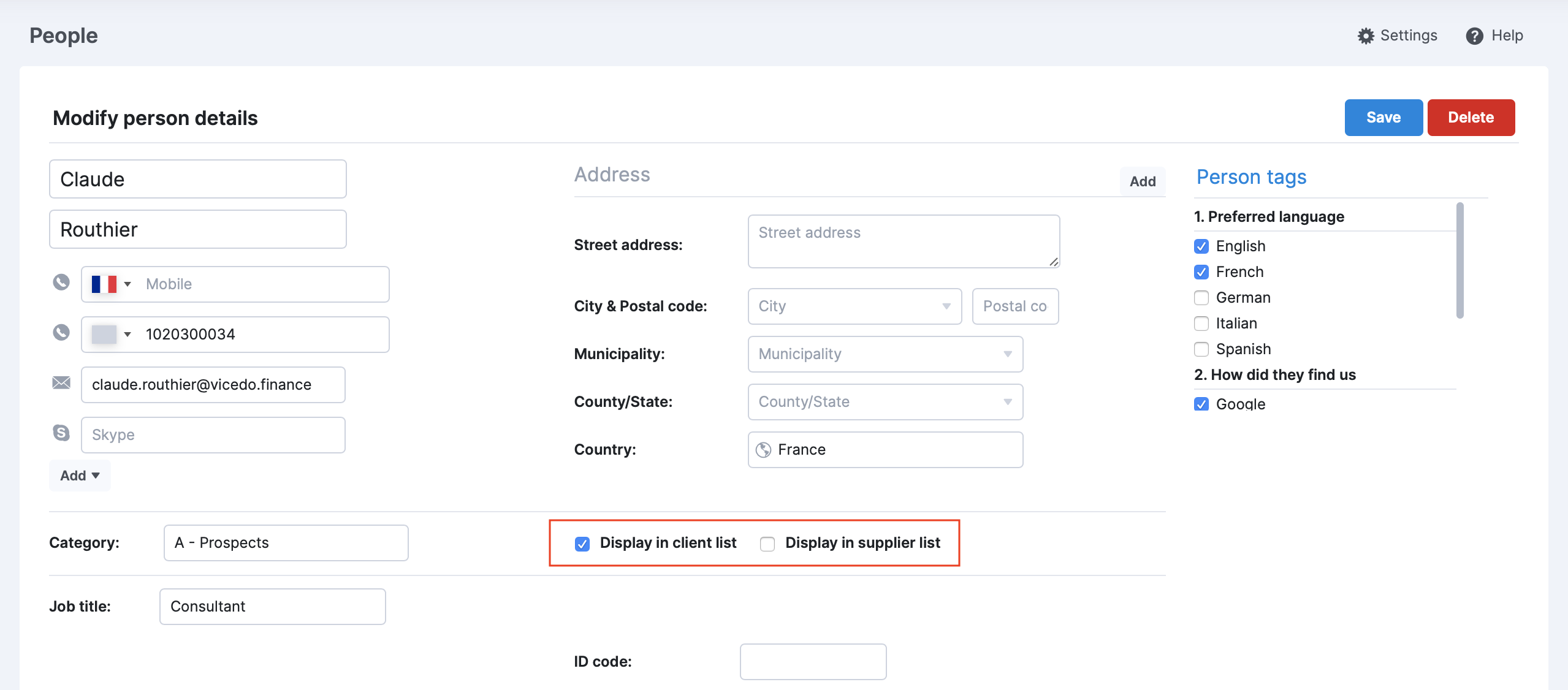Click the Settings gear icon

(x=1365, y=36)
